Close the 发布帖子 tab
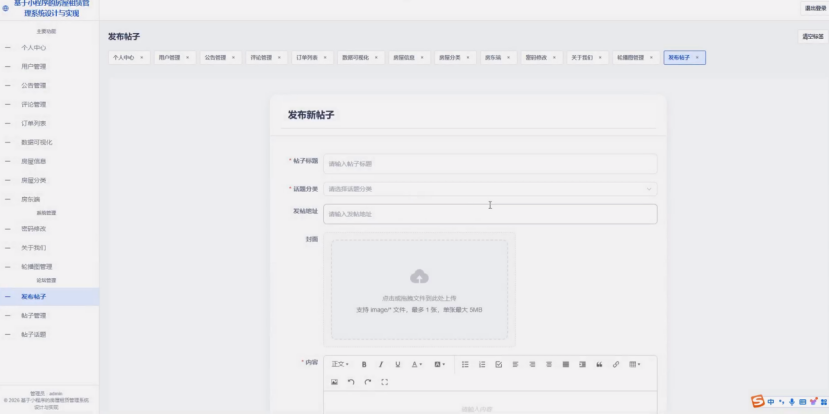The width and height of the screenshot is (829, 414). [x=697, y=58]
